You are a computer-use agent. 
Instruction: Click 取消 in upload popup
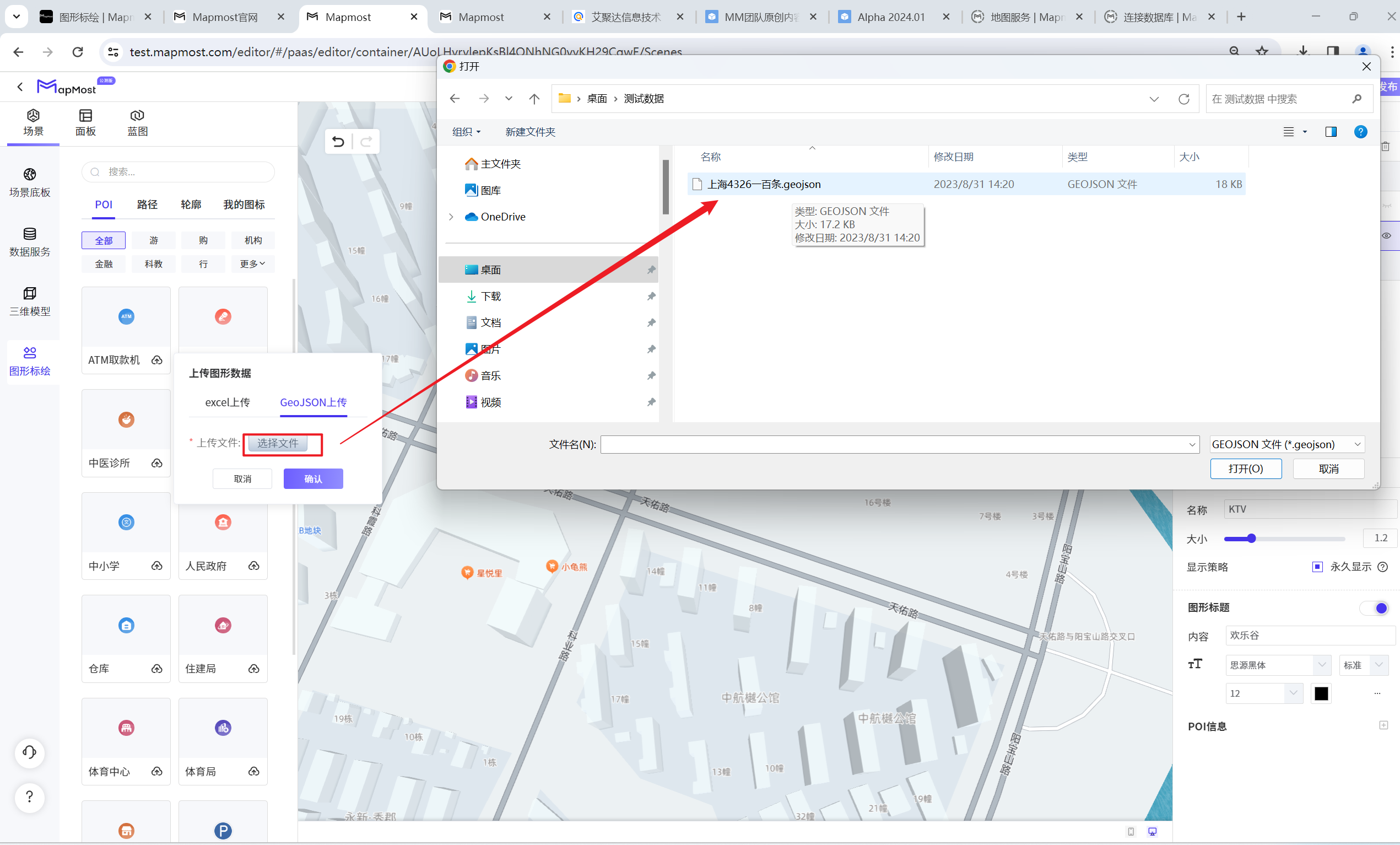coord(242,479)
